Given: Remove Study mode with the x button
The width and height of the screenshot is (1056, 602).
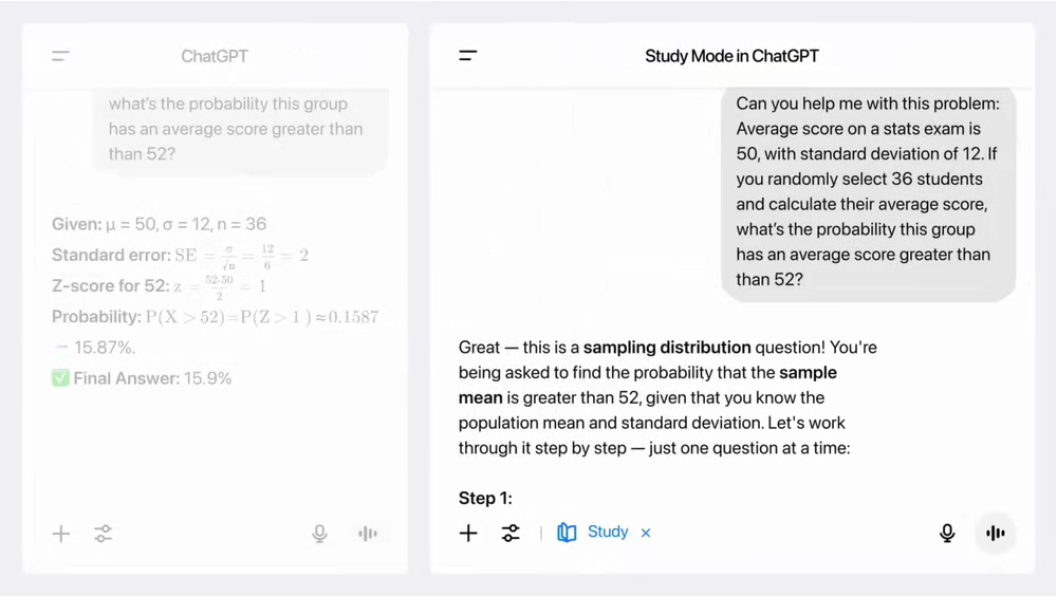Looking at the screenshot, I should [646, 533].
